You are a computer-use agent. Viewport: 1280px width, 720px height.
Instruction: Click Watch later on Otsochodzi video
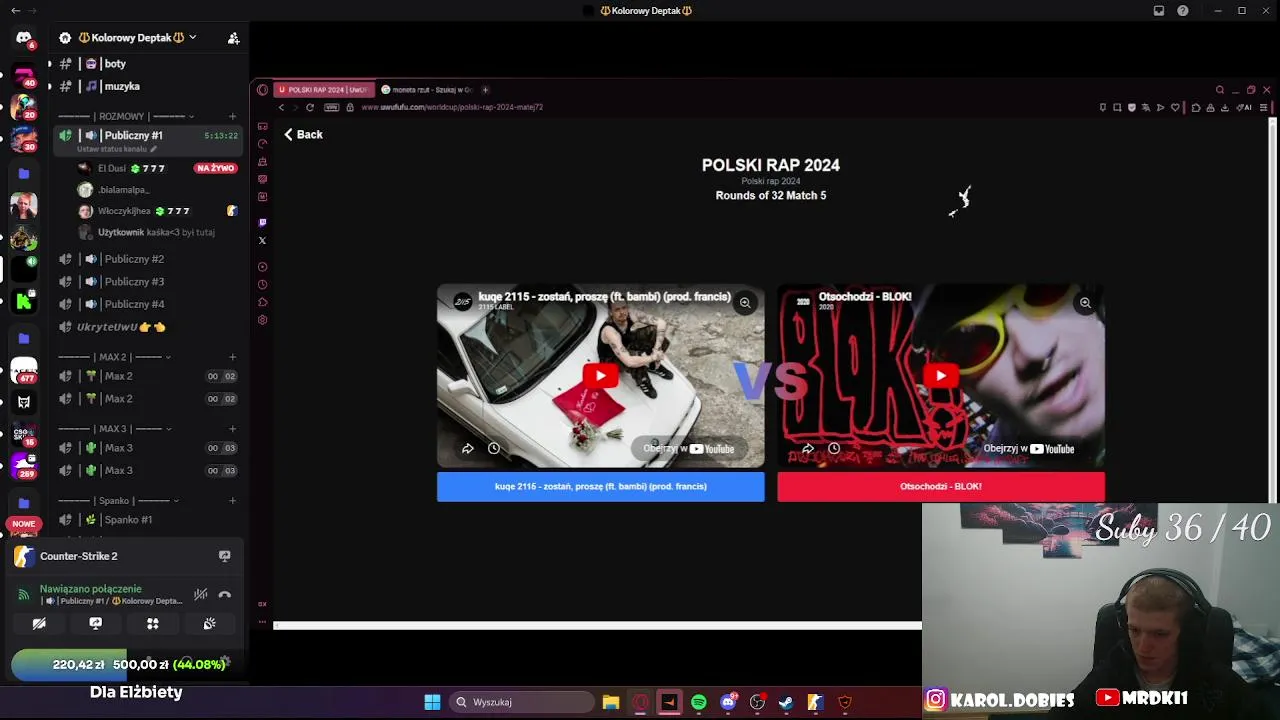click(834, 448)
